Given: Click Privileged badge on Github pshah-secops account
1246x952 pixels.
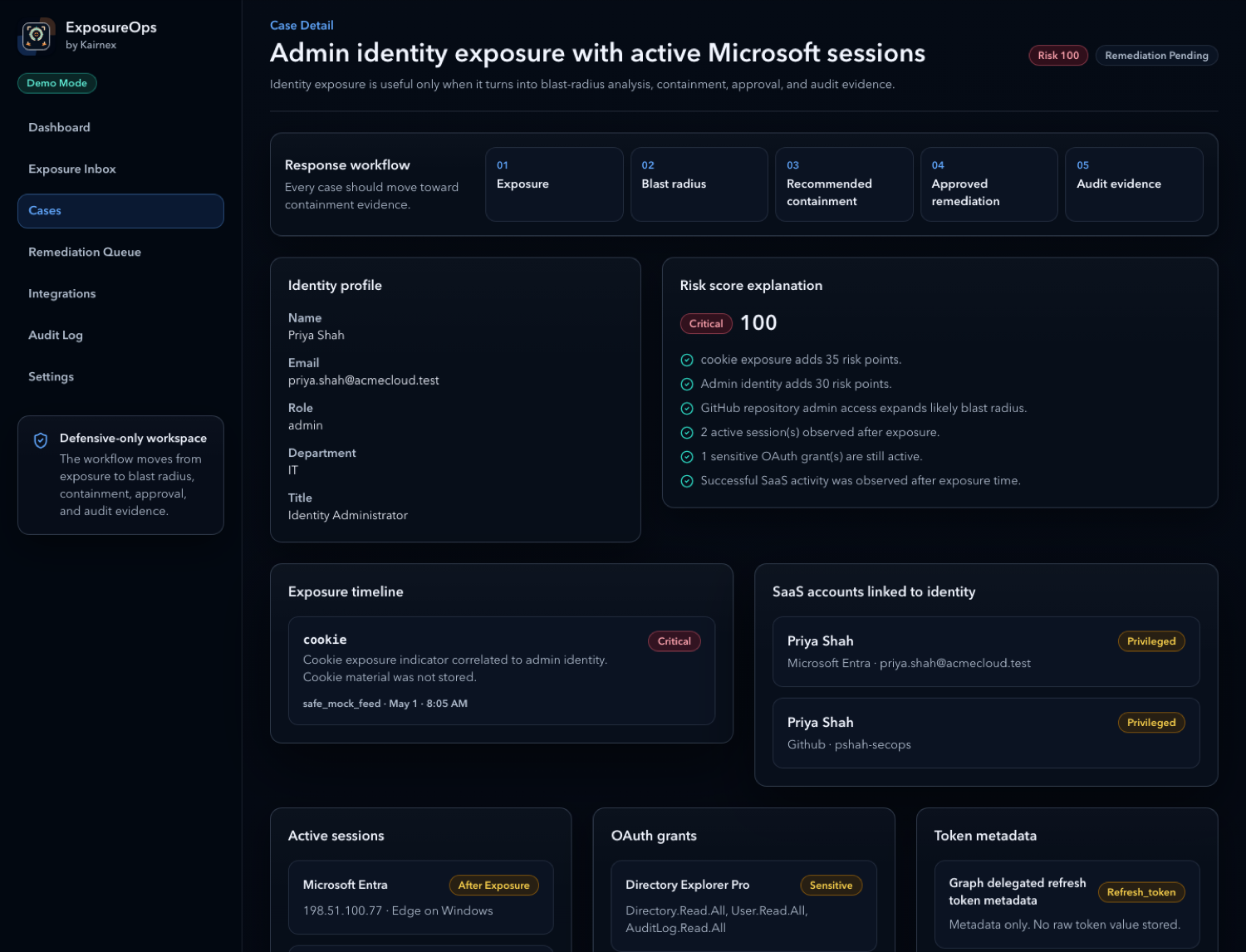Looking at the screenshot, I should pos(1151,723).
